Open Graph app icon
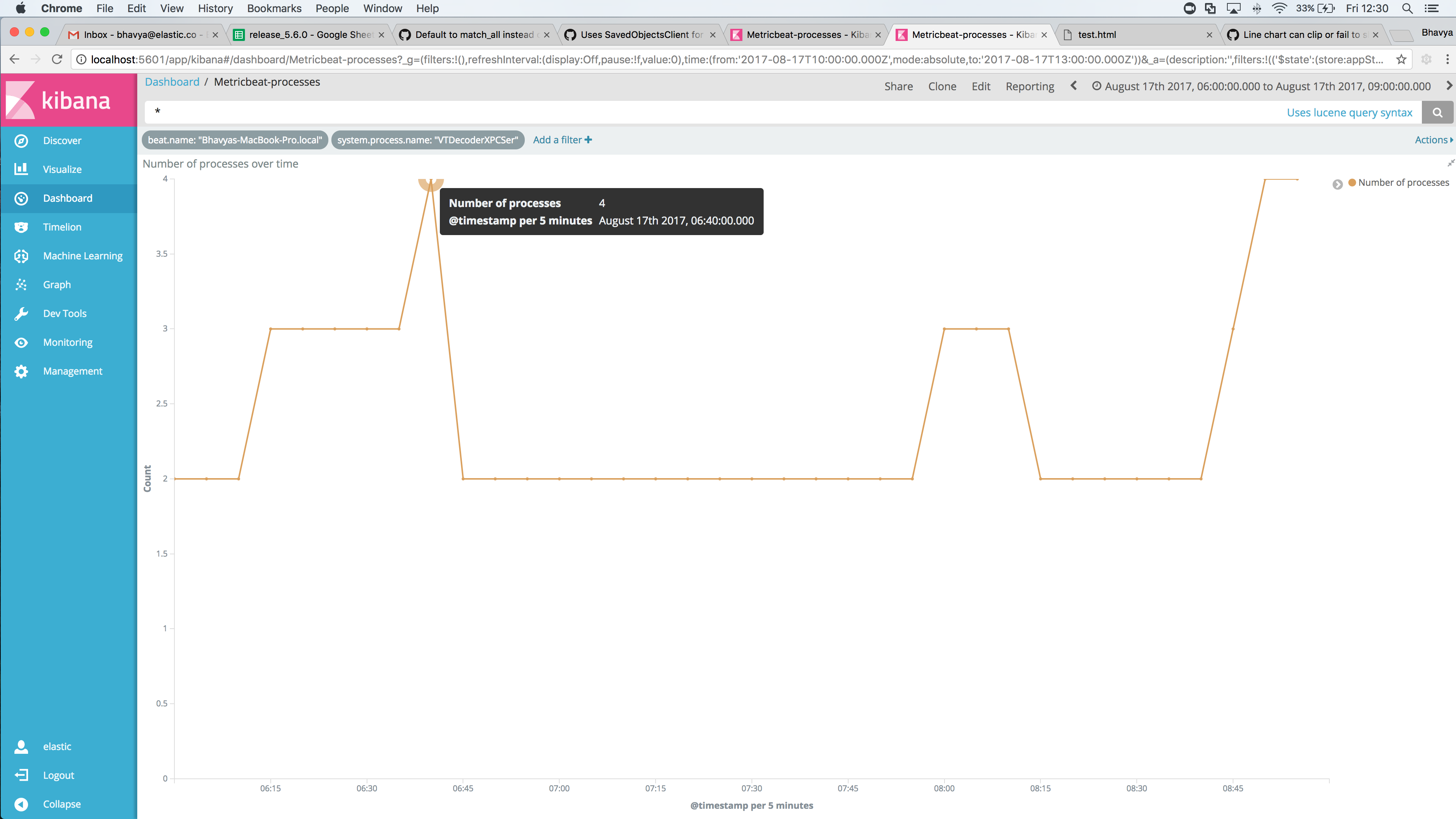The image size is (1456, 819). pos(22,285)
